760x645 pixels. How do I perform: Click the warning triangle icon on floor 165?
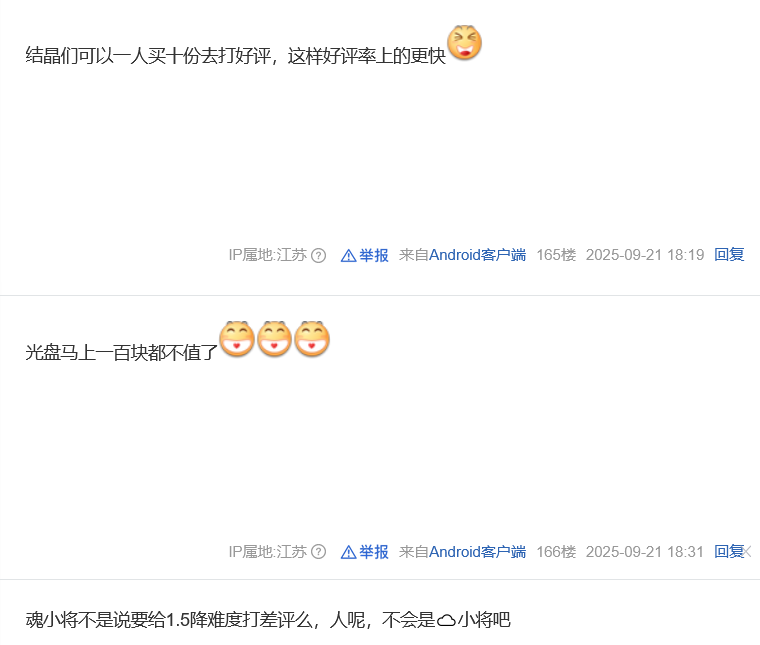[348, 255]
